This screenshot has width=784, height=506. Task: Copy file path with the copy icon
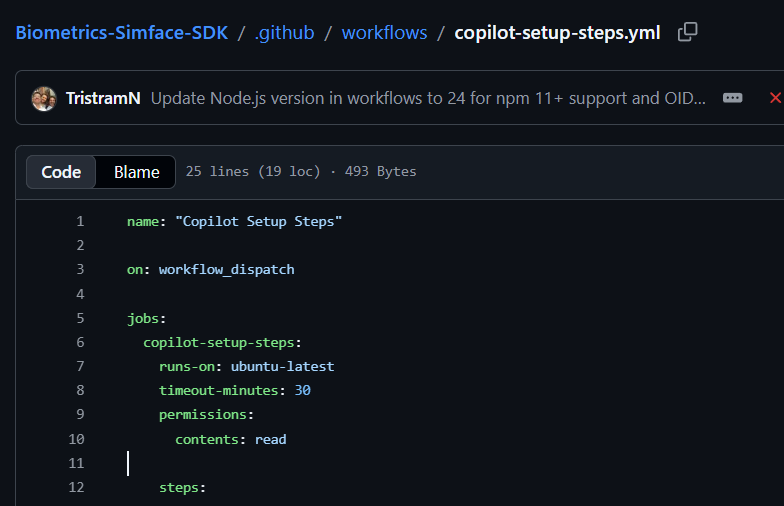click(x=688, y=32)
